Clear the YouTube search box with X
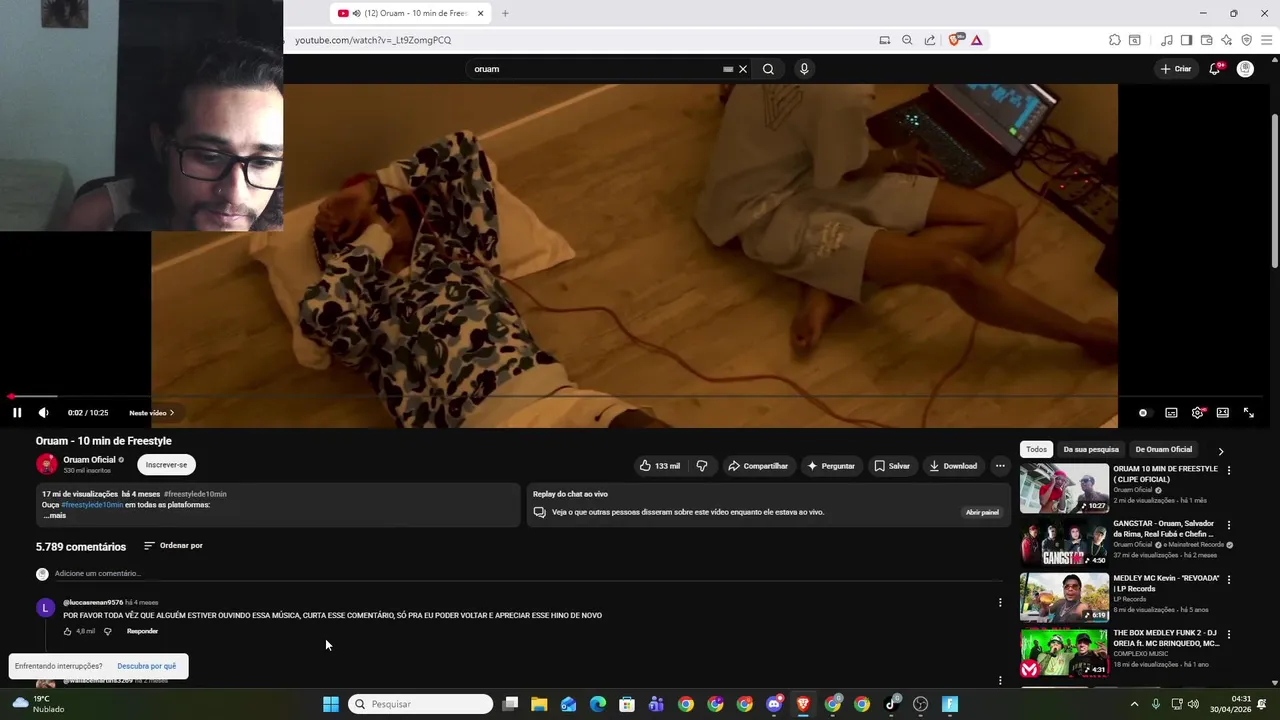1280x720 pixels. [743, 69]
